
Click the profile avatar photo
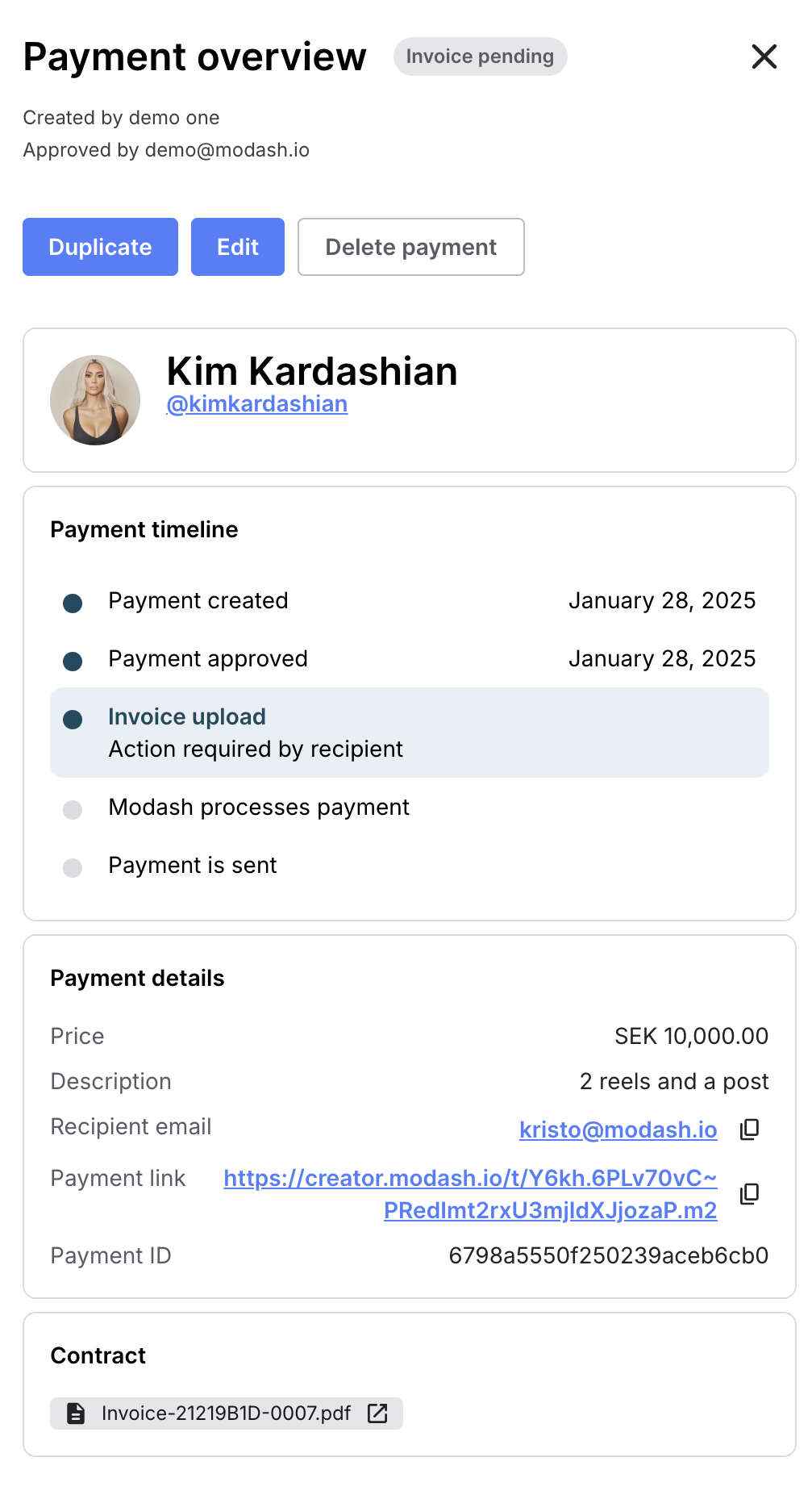(95, 400)
